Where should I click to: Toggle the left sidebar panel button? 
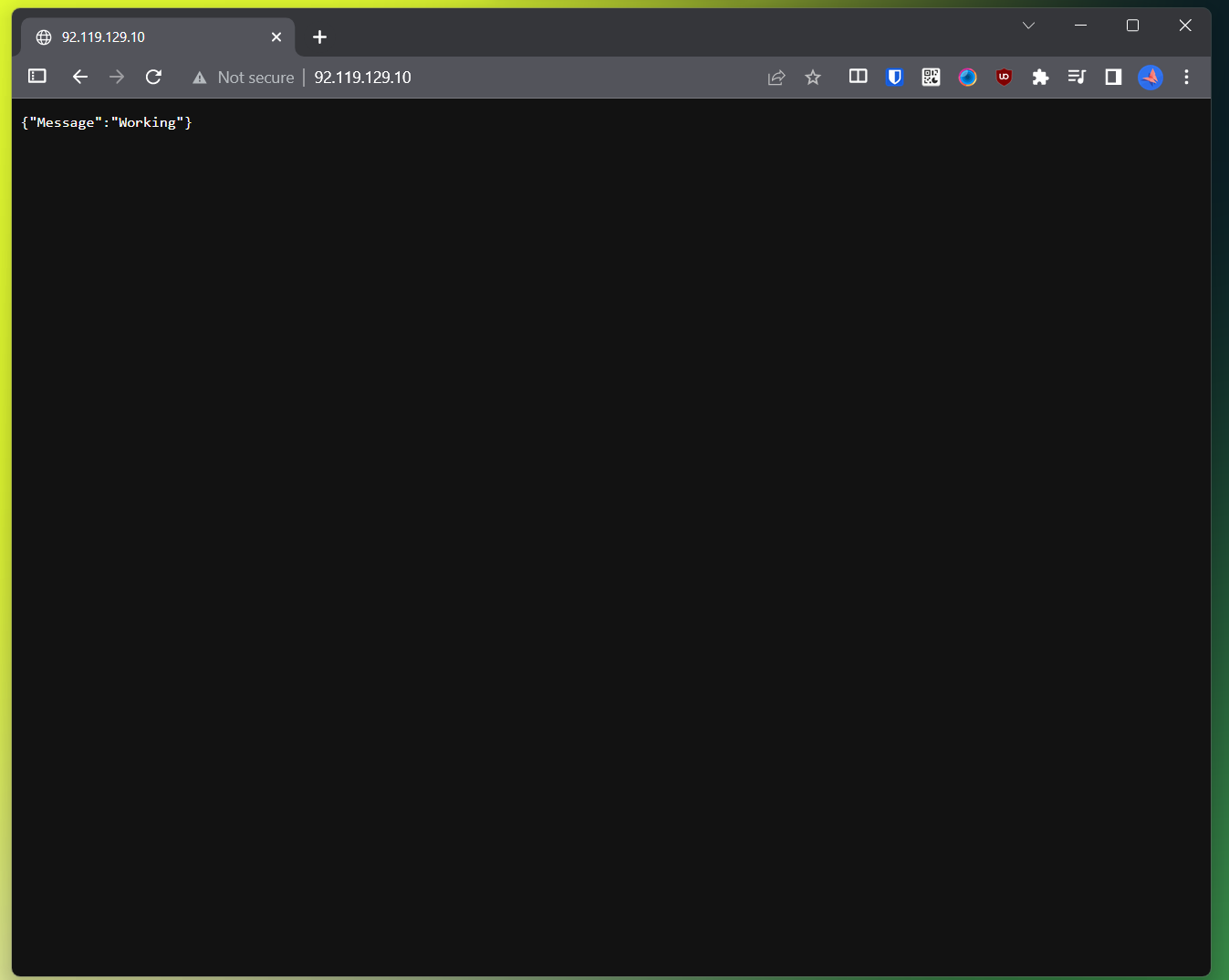37,77
